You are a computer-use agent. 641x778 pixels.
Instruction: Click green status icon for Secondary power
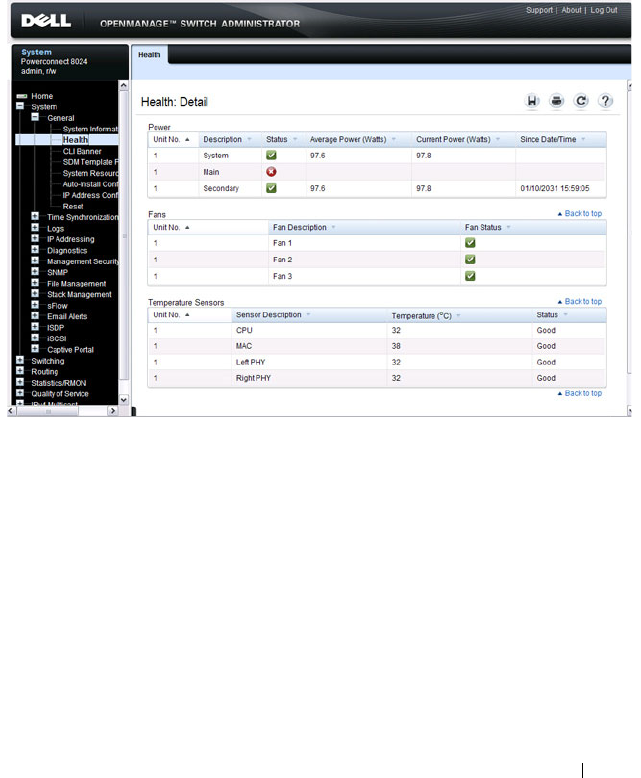click(271, 188)
